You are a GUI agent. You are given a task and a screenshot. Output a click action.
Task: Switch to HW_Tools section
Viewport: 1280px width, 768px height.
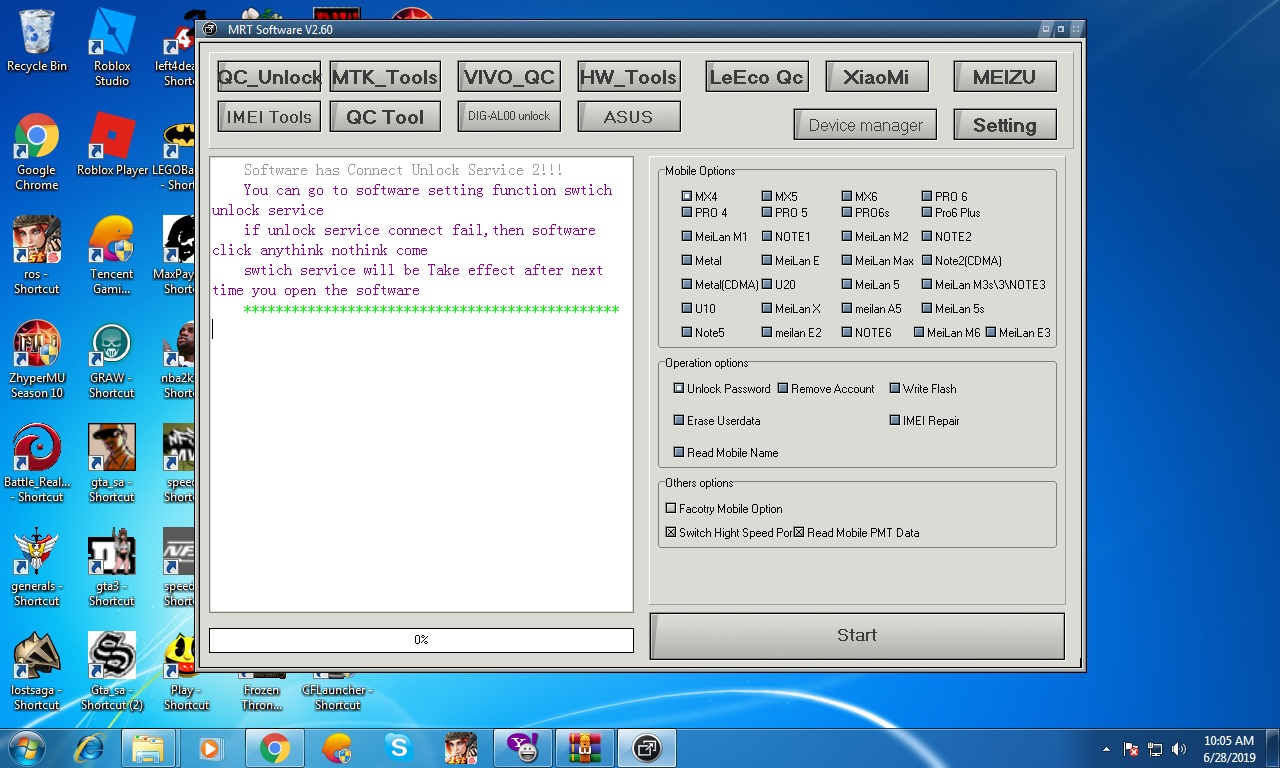(629, 76)
